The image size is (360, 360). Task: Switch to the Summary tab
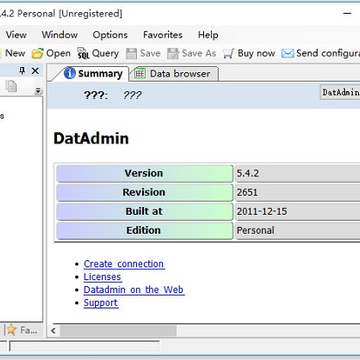pos(93,74)
